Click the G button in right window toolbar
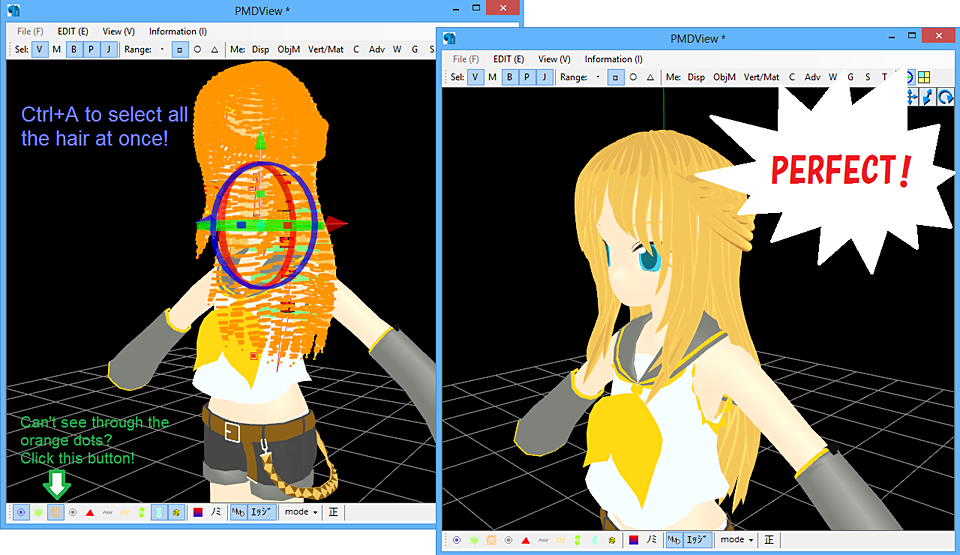Viewport: 960px width, 555px height. pos(850,77)
